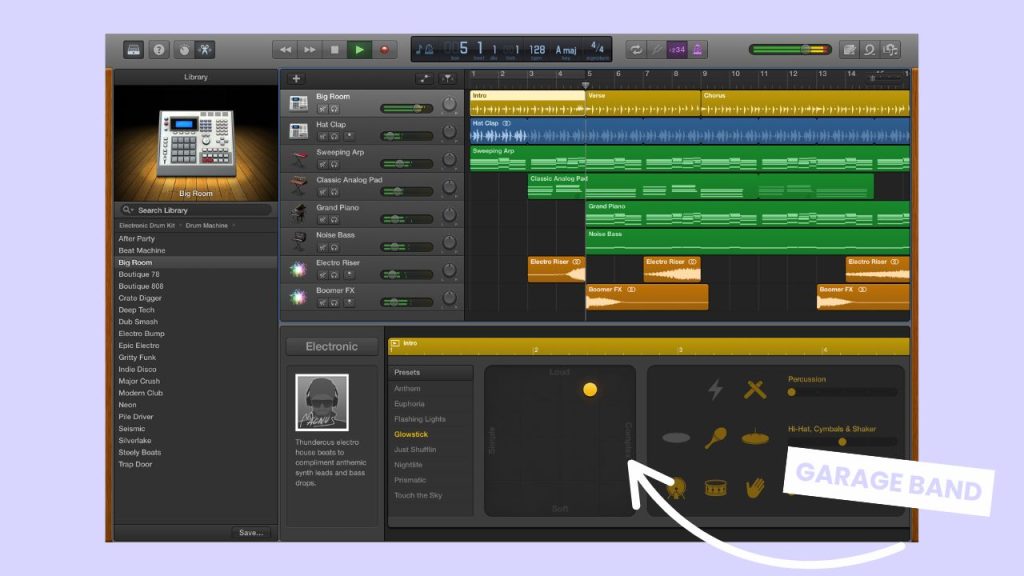Adjust the Big Room track volume slider
The height and width of the screenshot is (576, 1024).
point(406,108)
